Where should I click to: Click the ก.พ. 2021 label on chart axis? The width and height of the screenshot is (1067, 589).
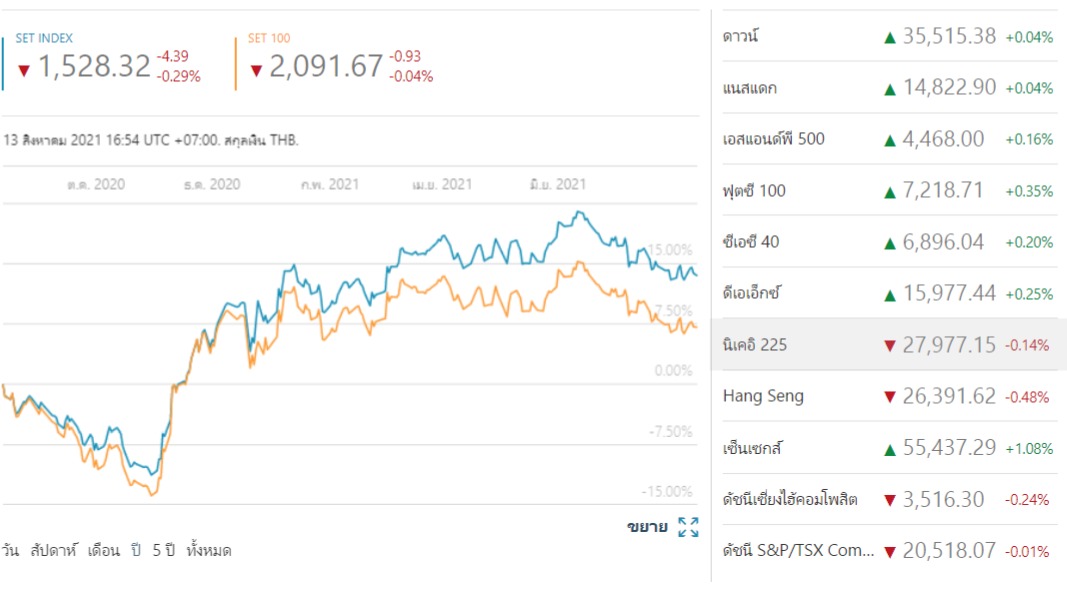point(330,185)
